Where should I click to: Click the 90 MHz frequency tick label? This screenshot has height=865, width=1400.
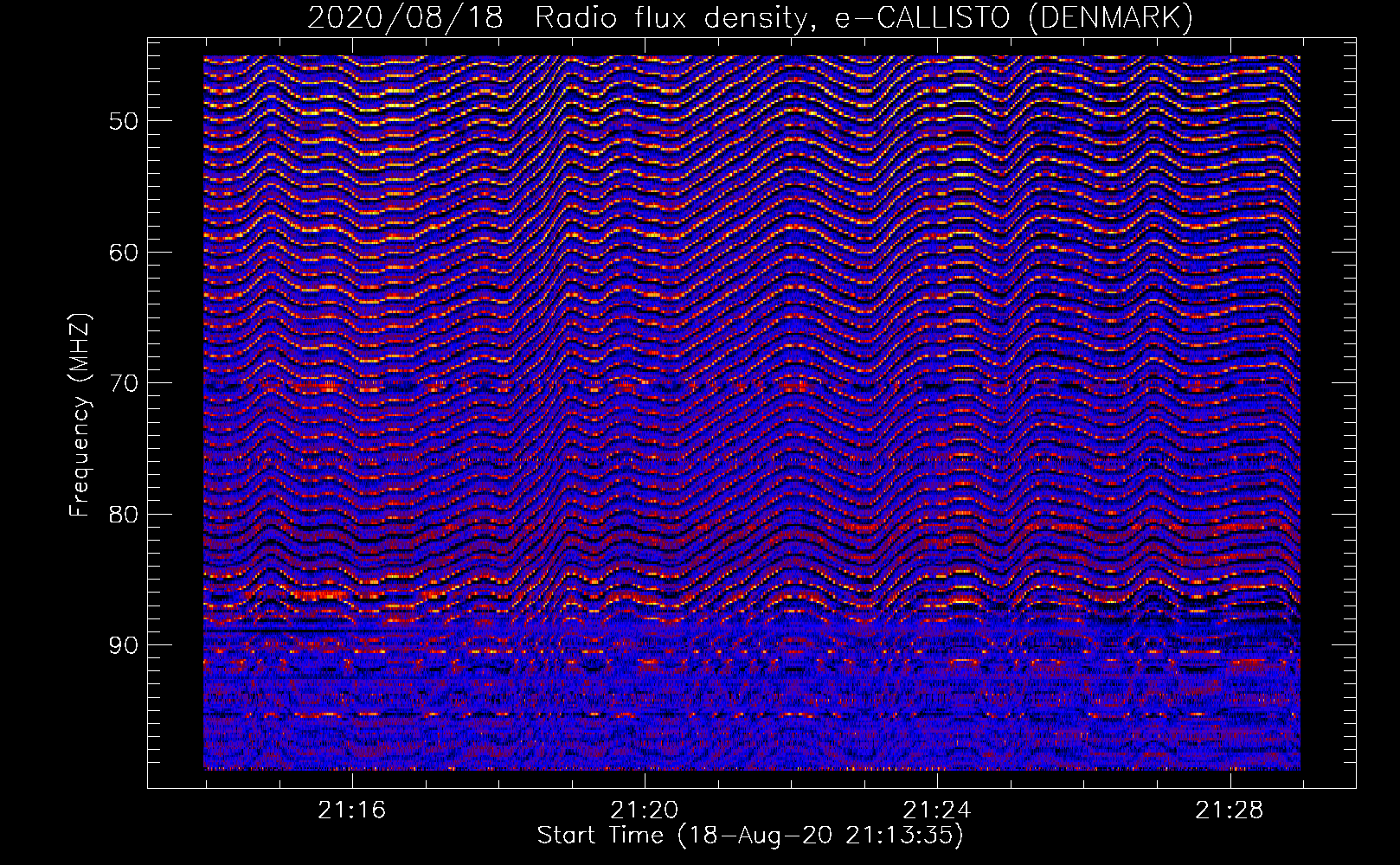coord(124,645)
